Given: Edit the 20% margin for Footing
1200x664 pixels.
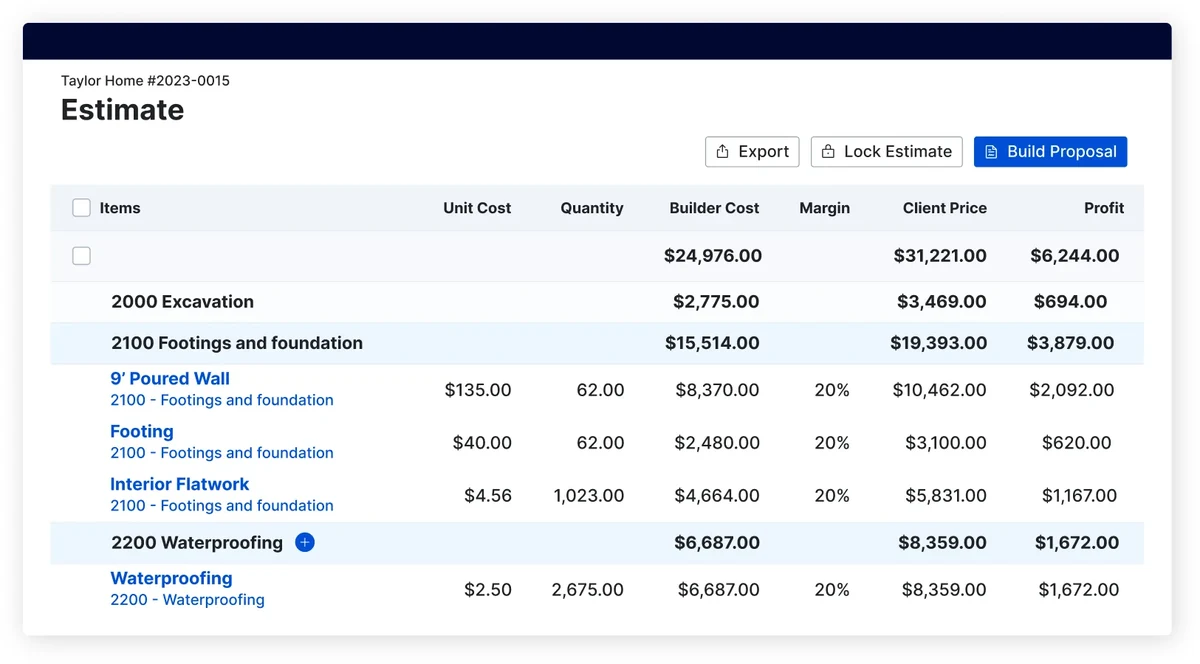Looking at the screenshot, I should [x=831, y=443].
